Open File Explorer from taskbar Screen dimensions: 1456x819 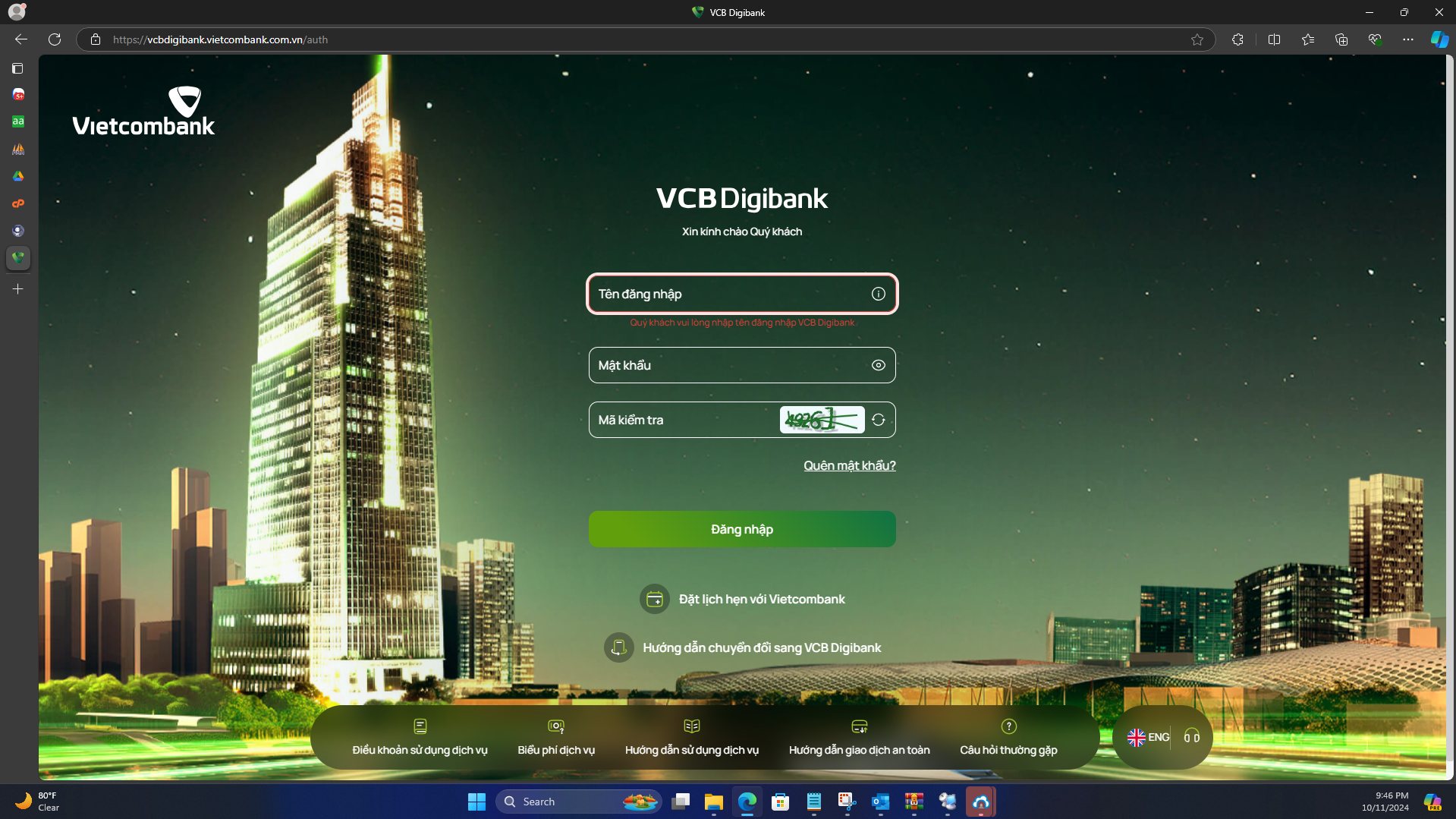[x=714, y=802]
